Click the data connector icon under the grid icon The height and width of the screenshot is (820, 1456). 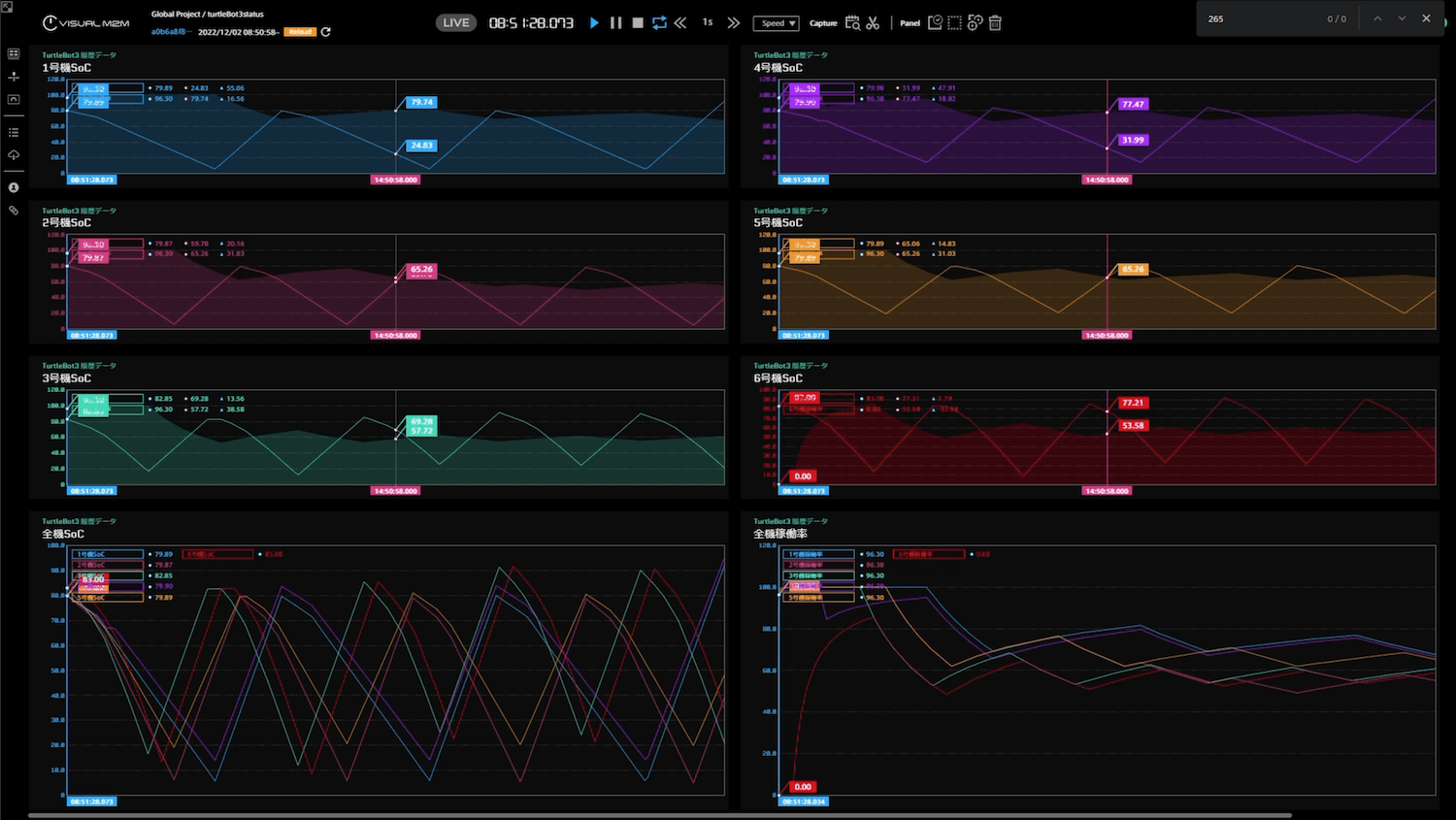pos(14,77)
